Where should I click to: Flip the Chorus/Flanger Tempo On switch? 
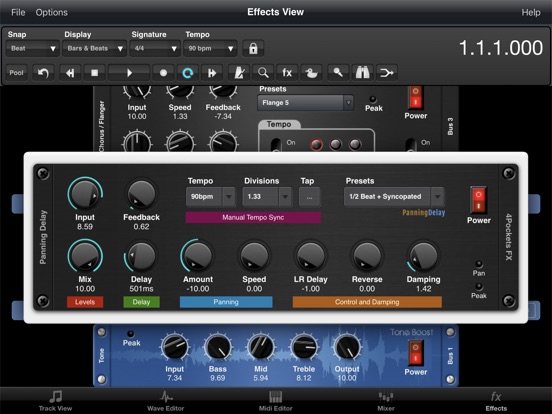(276, 145)
